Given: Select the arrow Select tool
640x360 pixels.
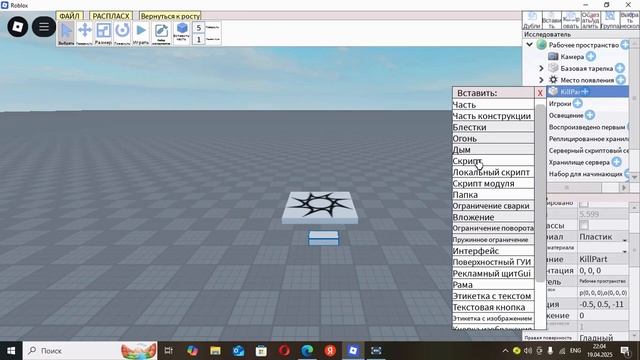Looking at the screenshot, I should point(66,33).
